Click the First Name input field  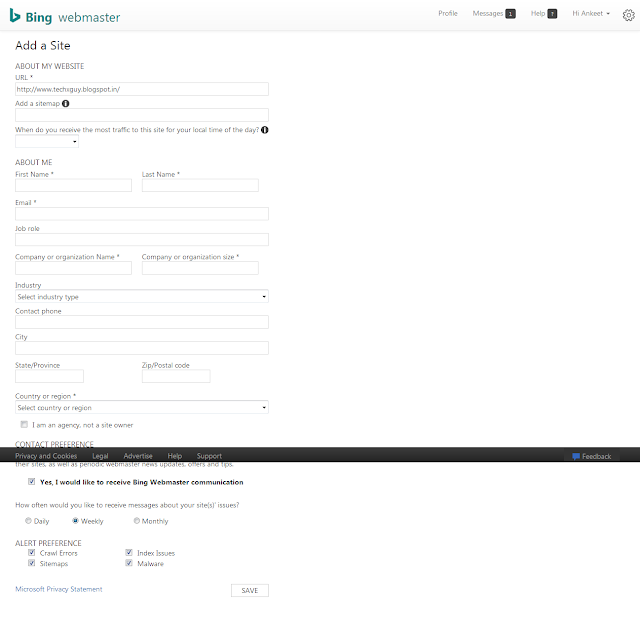coord(73,185)
